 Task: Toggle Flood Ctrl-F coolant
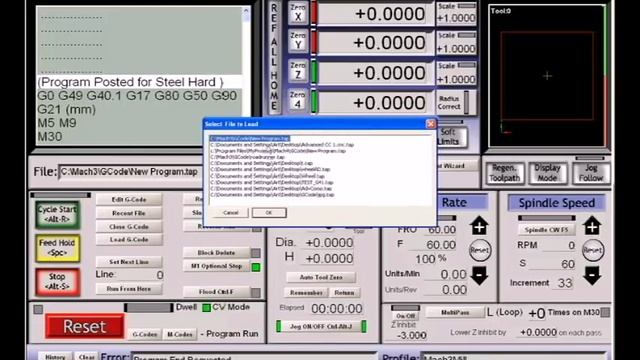(x=216, y=292)
